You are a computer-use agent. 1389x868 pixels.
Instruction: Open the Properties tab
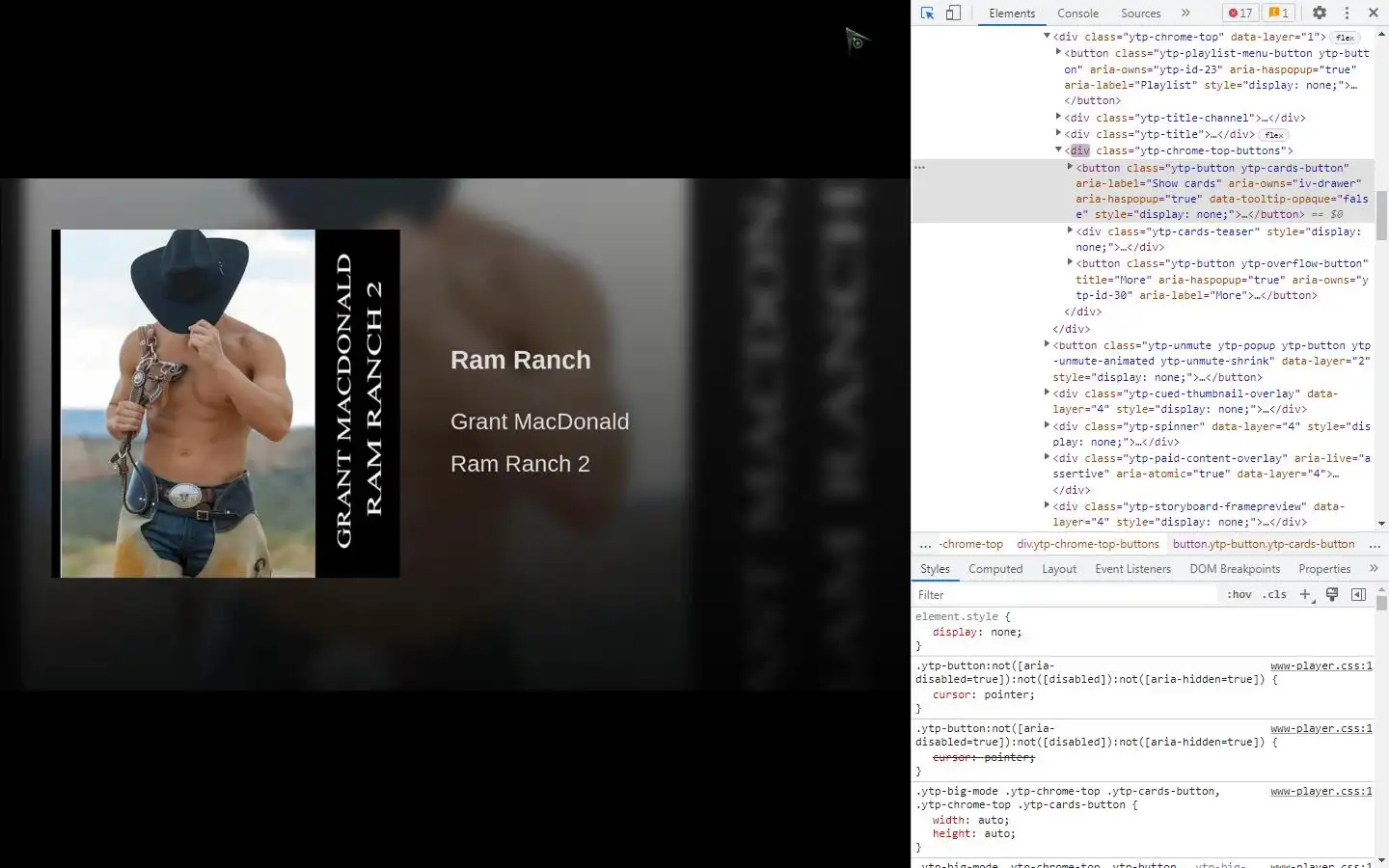[1324, 569]
